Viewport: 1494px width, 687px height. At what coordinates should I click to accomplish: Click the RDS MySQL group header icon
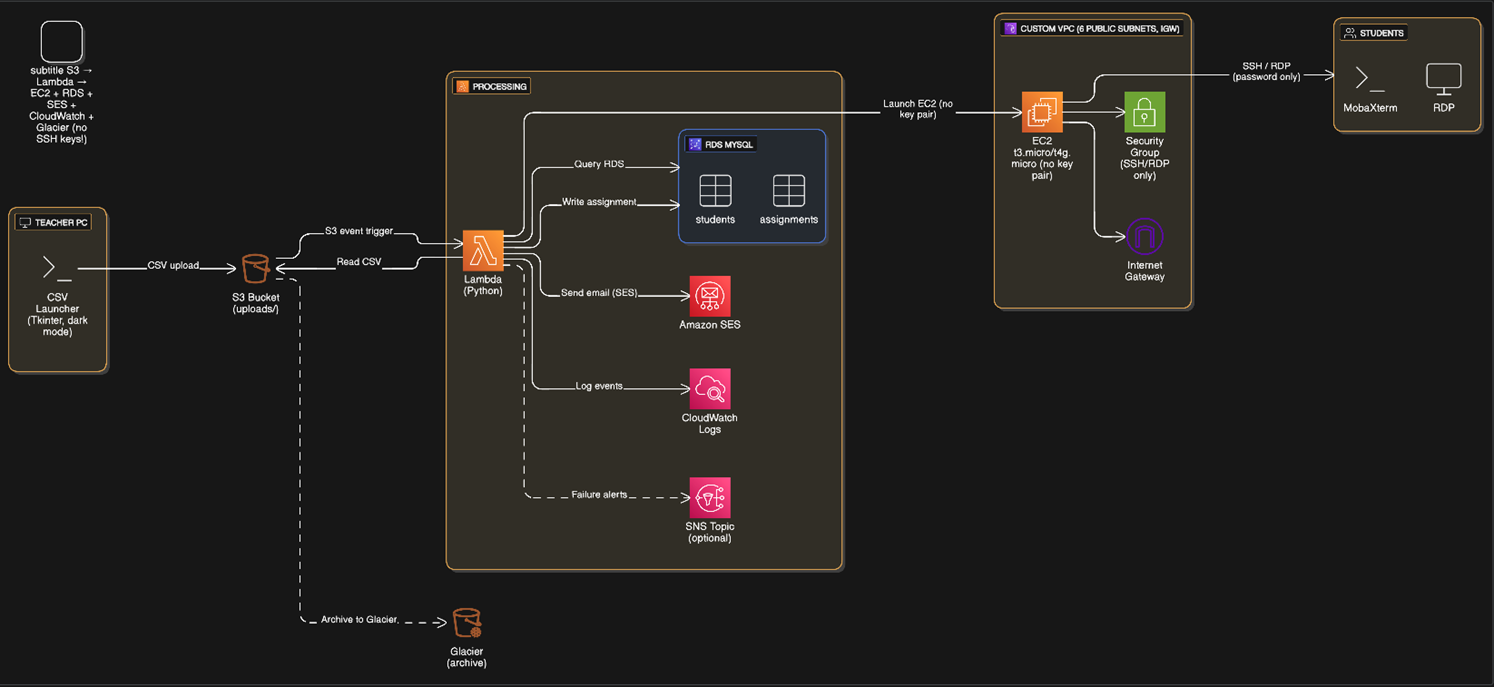(x=695, y=144)
